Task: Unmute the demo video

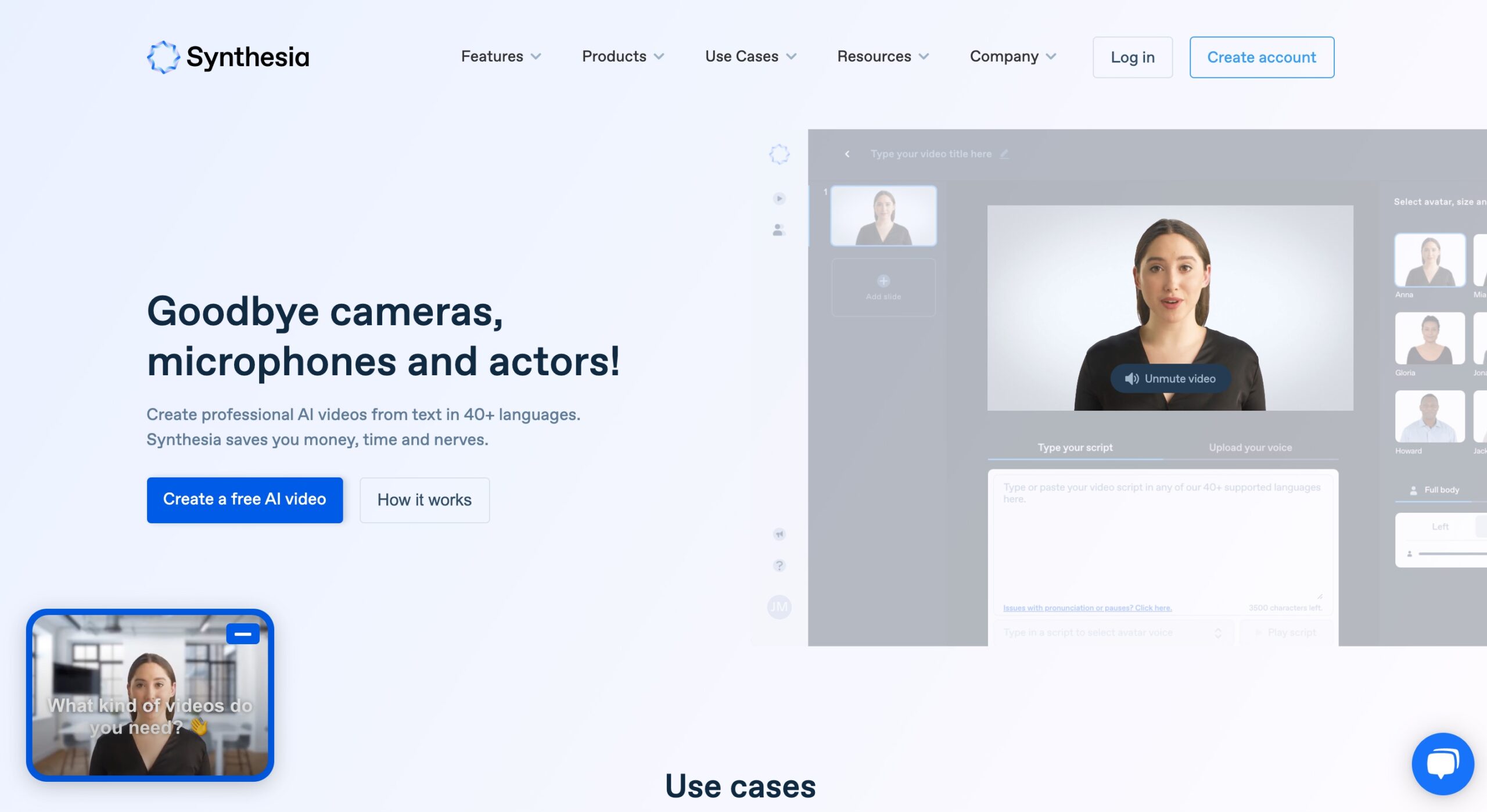Action: click(x=1170, y=379)
